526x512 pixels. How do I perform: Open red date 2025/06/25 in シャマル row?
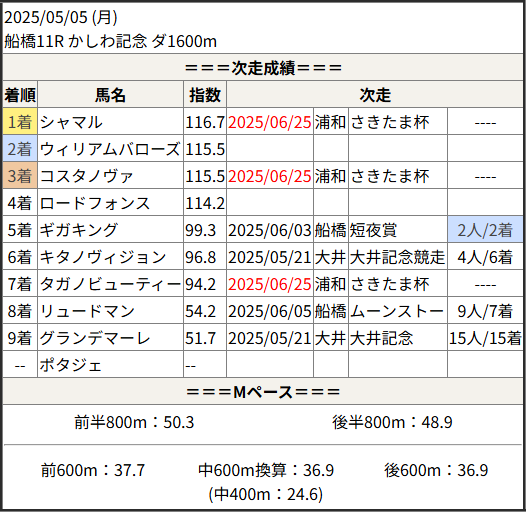[270, 122]
